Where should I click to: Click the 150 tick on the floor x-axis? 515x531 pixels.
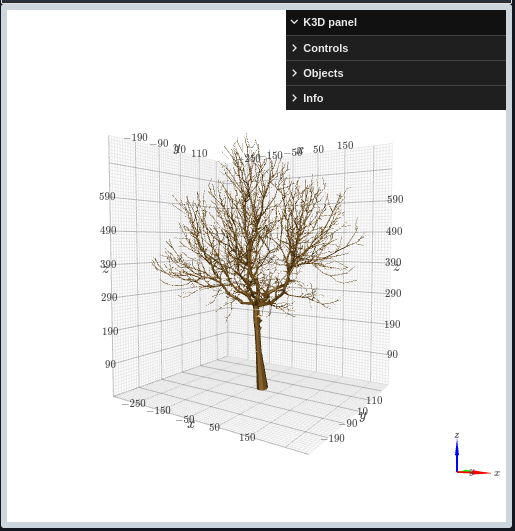coord(247,437)
